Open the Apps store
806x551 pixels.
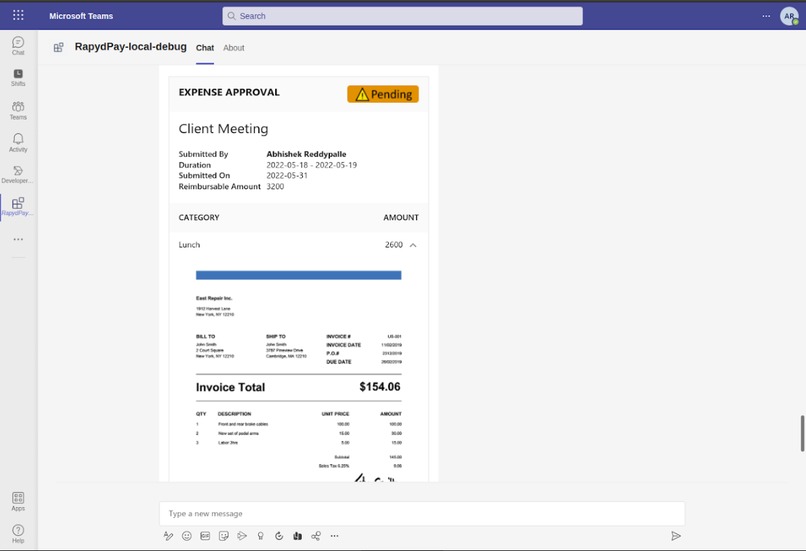18,501
